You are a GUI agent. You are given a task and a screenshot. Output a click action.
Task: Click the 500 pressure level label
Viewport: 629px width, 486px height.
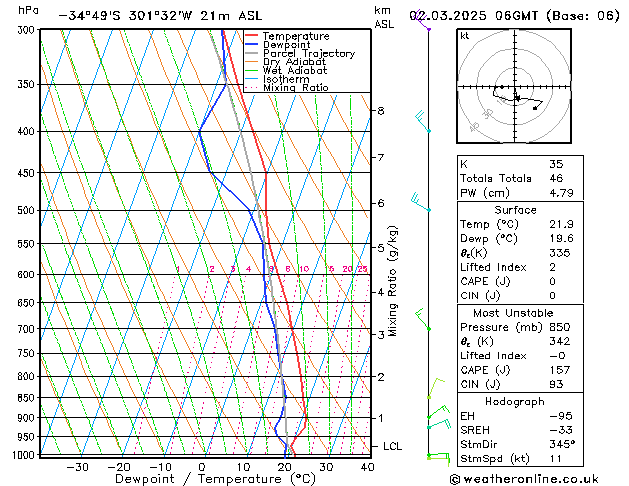click(x=28, y=211)
